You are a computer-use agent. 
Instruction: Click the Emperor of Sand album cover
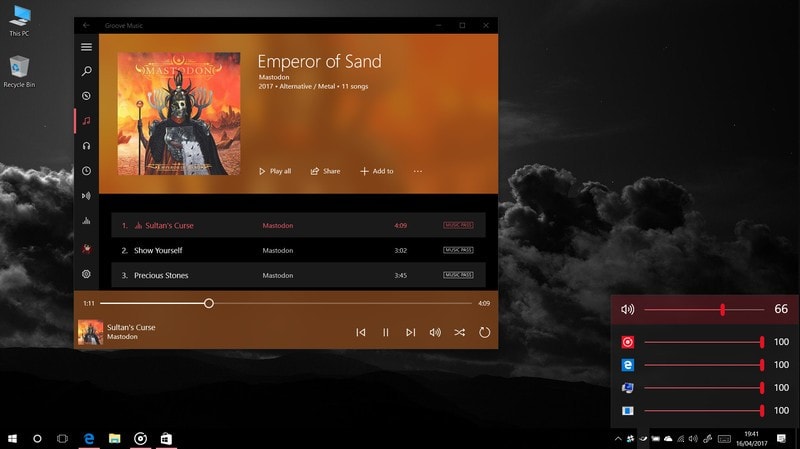[179, 114]
